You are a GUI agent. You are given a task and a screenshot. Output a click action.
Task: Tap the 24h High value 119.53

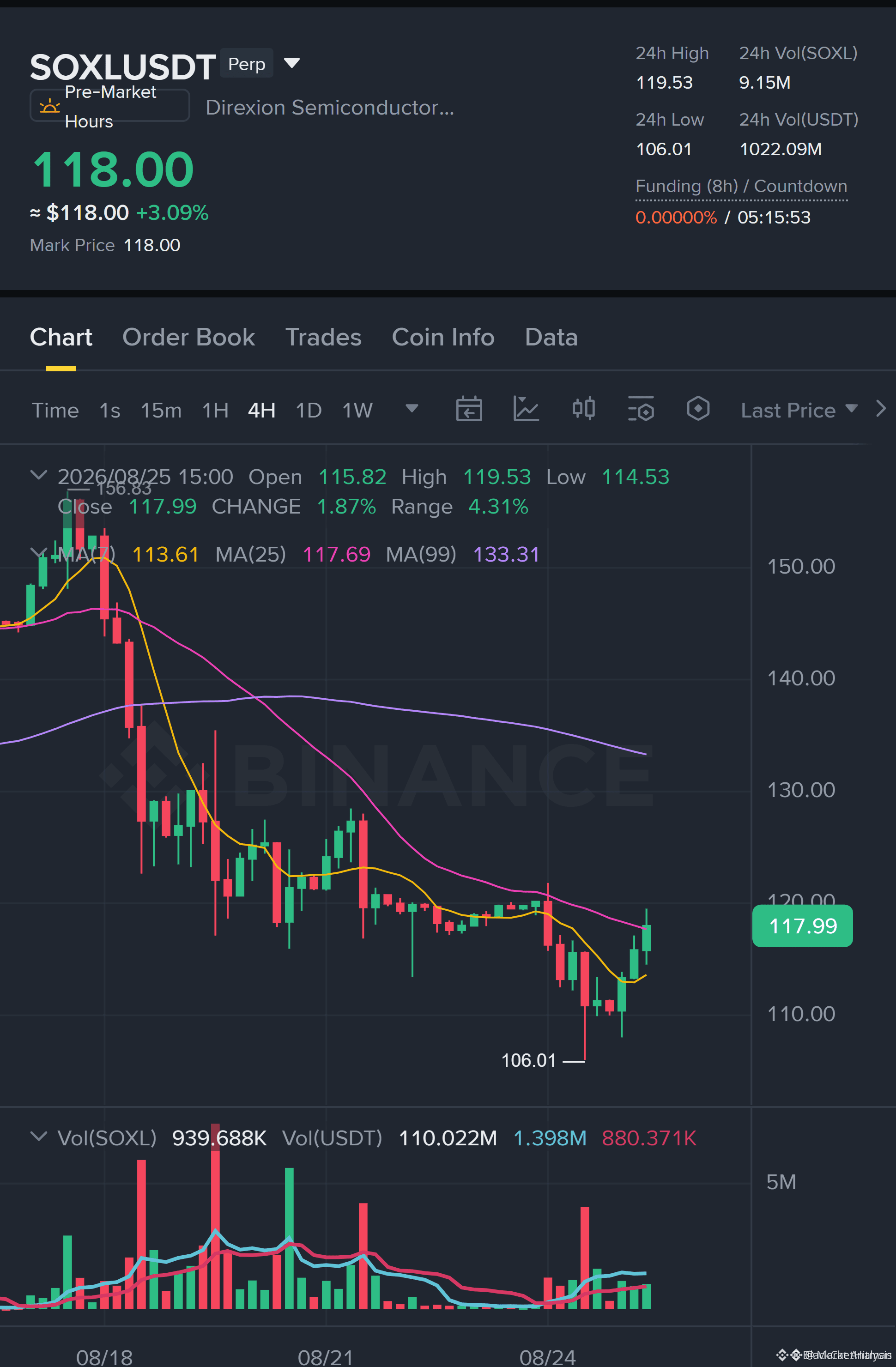point(664,83)
